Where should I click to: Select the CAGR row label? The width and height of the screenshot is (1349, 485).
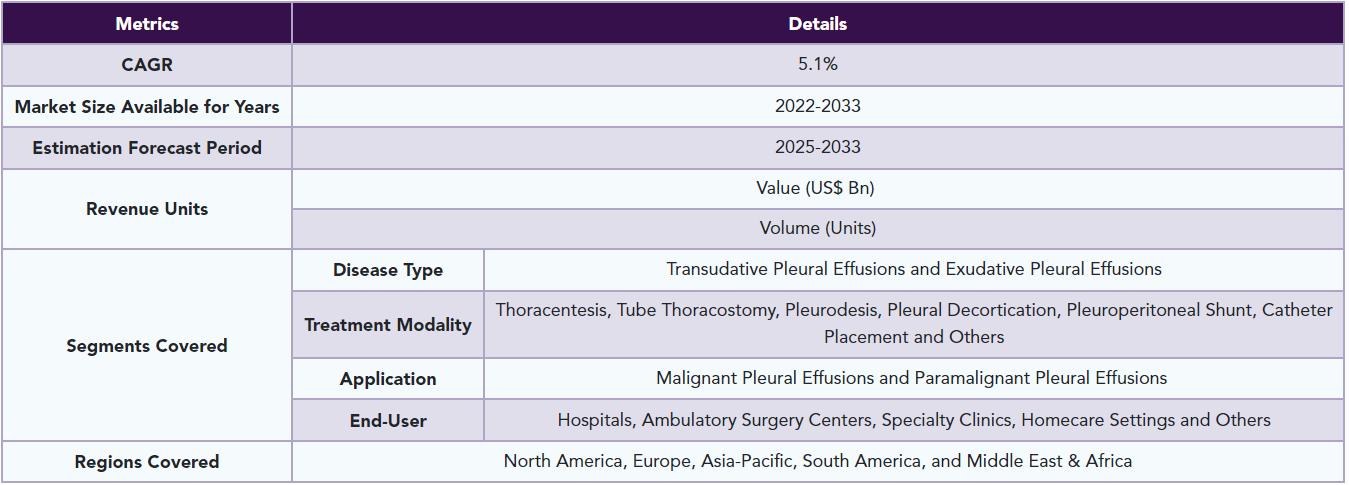click(147, 65)
